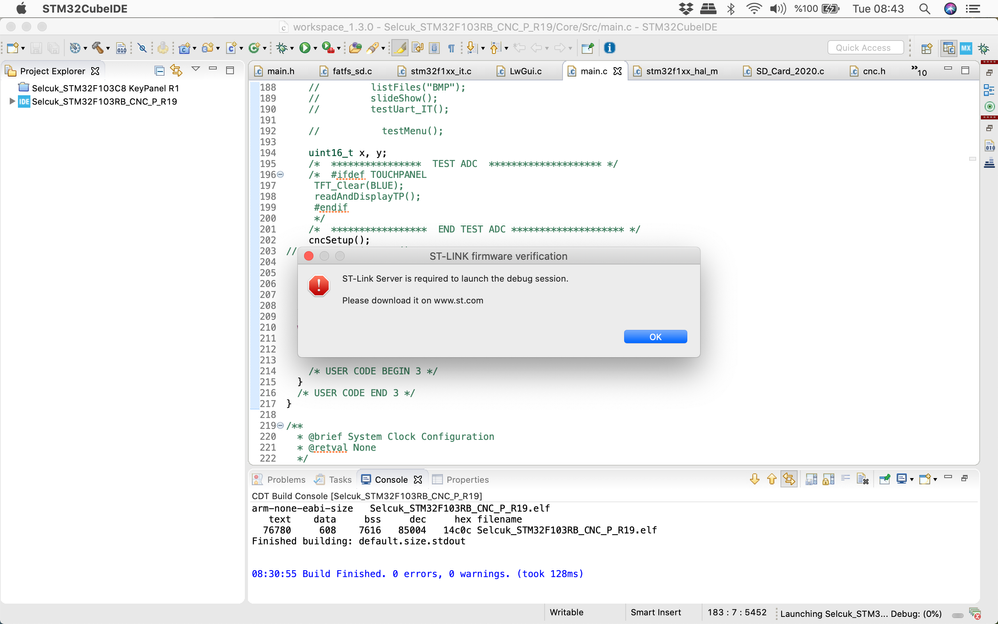Click the green Run play icon

304,48
